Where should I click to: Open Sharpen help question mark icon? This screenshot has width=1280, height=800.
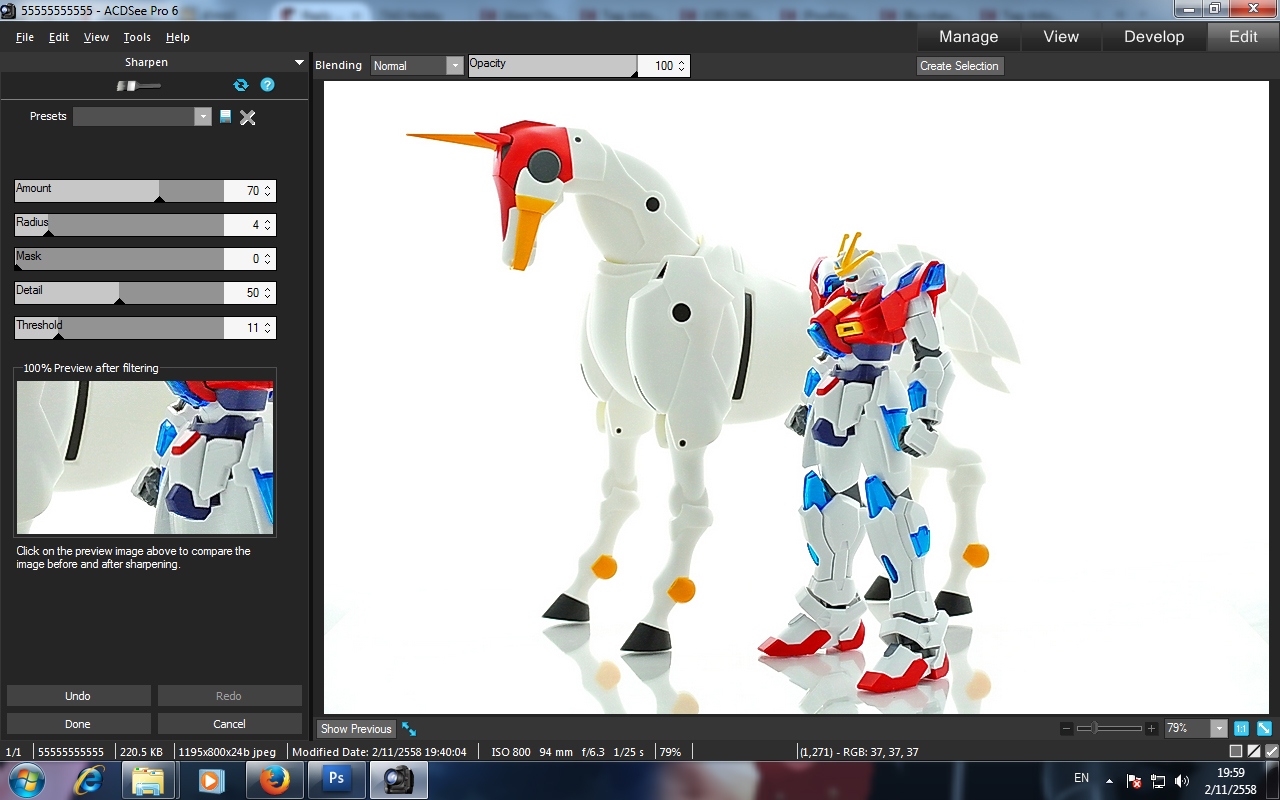[x=267, y=85]
